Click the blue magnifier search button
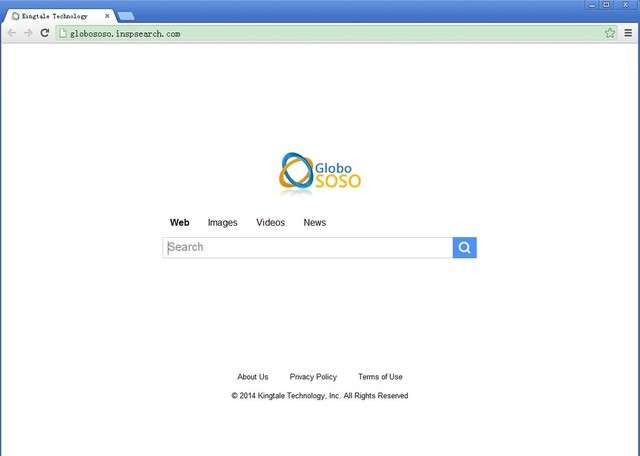 (464, 247)
